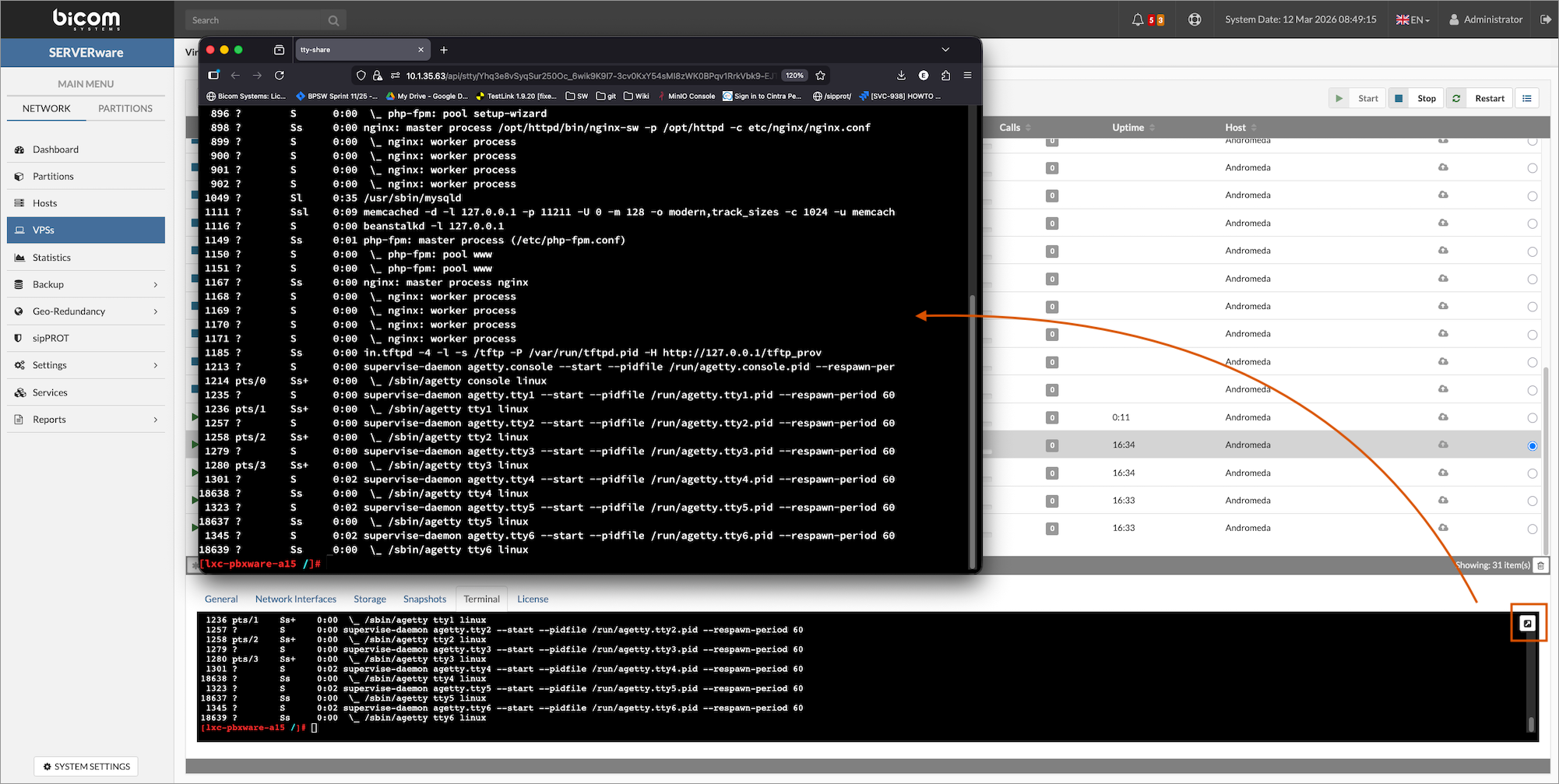Viewport: 1559px width, 784px height.
Task: Close the tty-share browser tab
Action: 421,50
